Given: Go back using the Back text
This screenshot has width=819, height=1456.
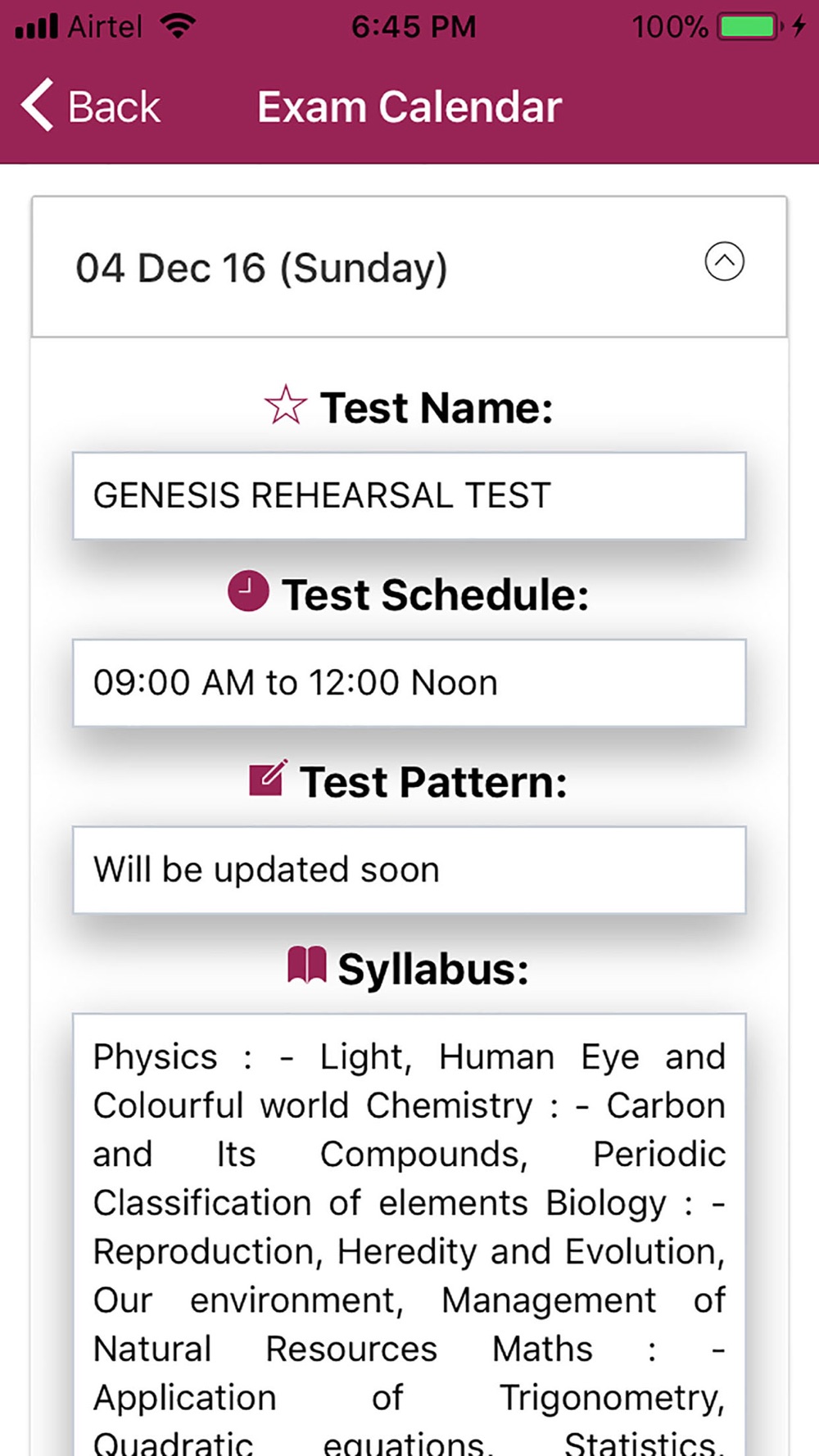Looking at the screenshot, I should [x=114, y=107].
